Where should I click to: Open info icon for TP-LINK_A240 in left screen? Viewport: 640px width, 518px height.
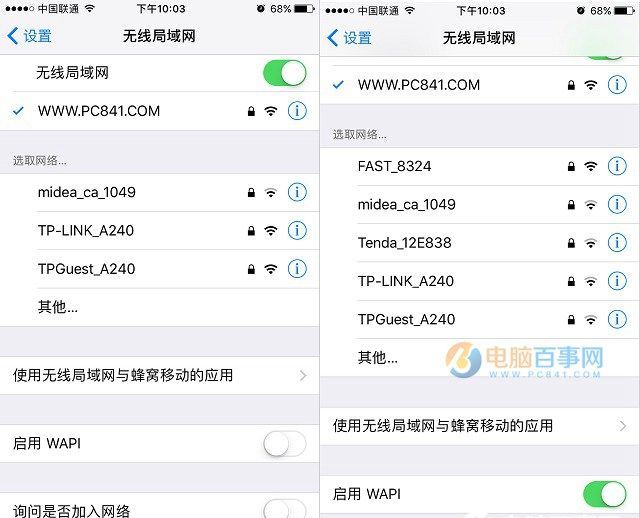(297, 231)
